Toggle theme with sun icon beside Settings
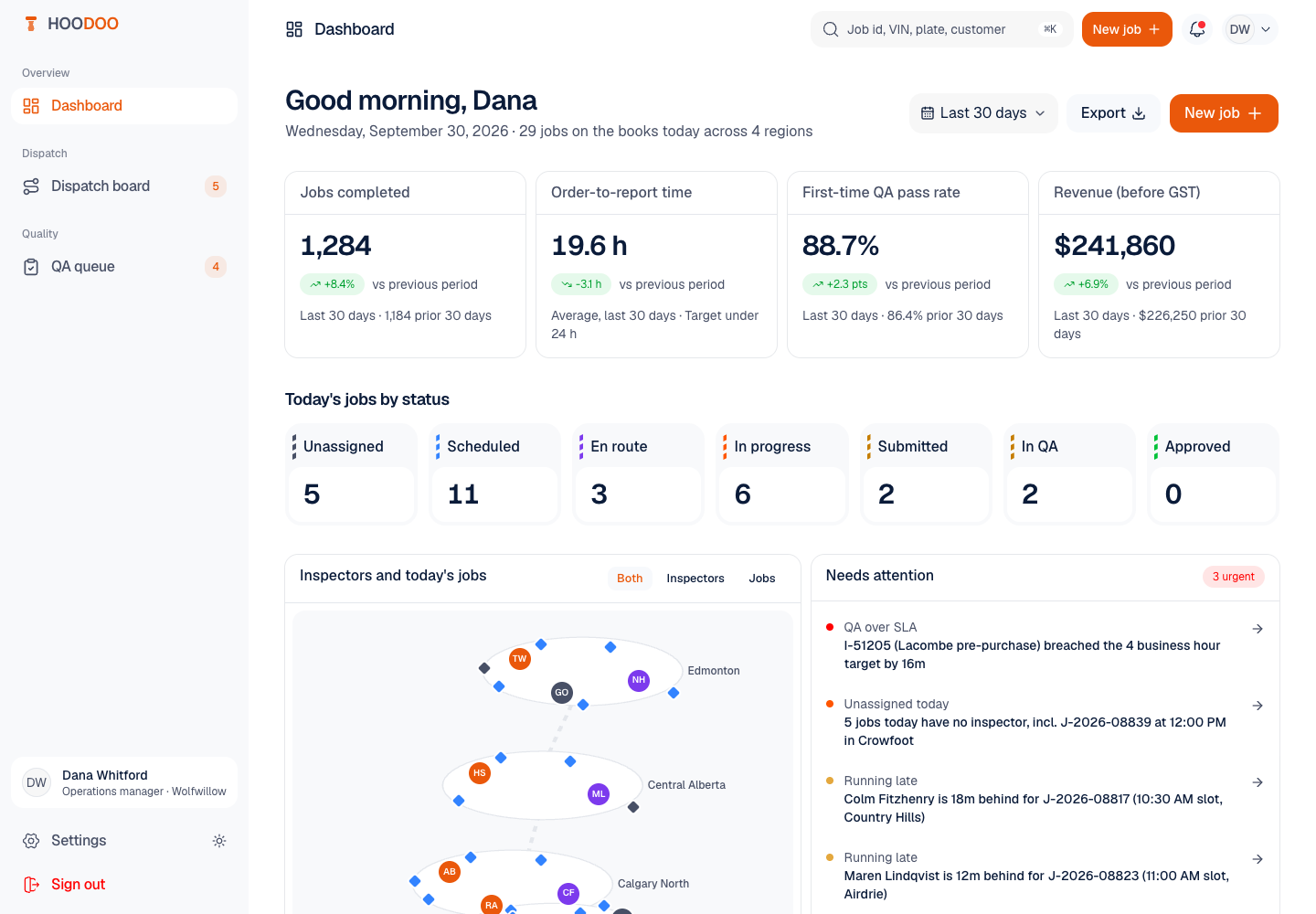The height and width of the screenshot is (914, 1316). pos(219,841)
